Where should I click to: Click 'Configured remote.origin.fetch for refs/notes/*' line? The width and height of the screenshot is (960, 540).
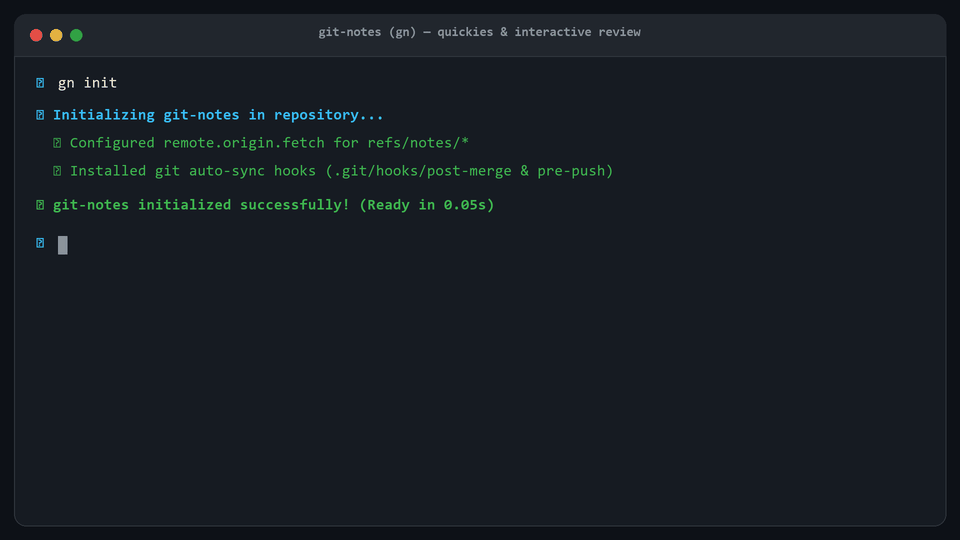point(269,143)
